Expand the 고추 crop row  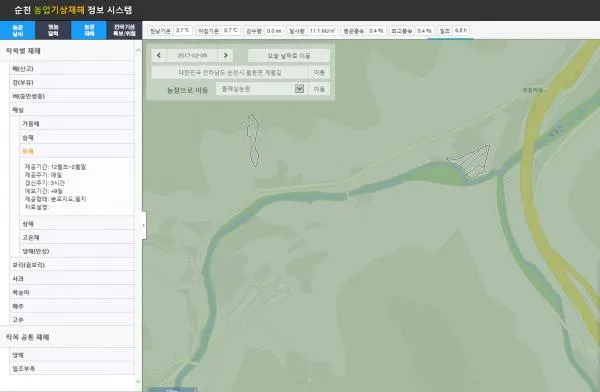(72, 319)
